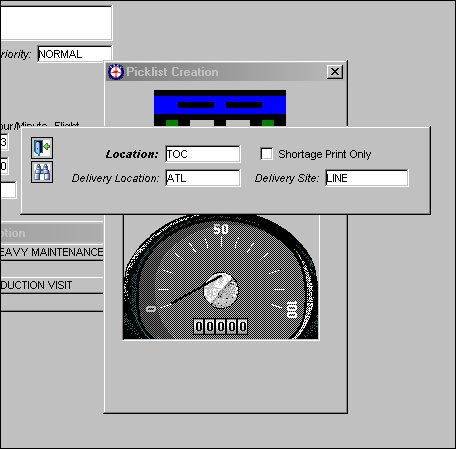Click the large empty text box above Priority
The image size is (456, 449).
tap(56, 23)
